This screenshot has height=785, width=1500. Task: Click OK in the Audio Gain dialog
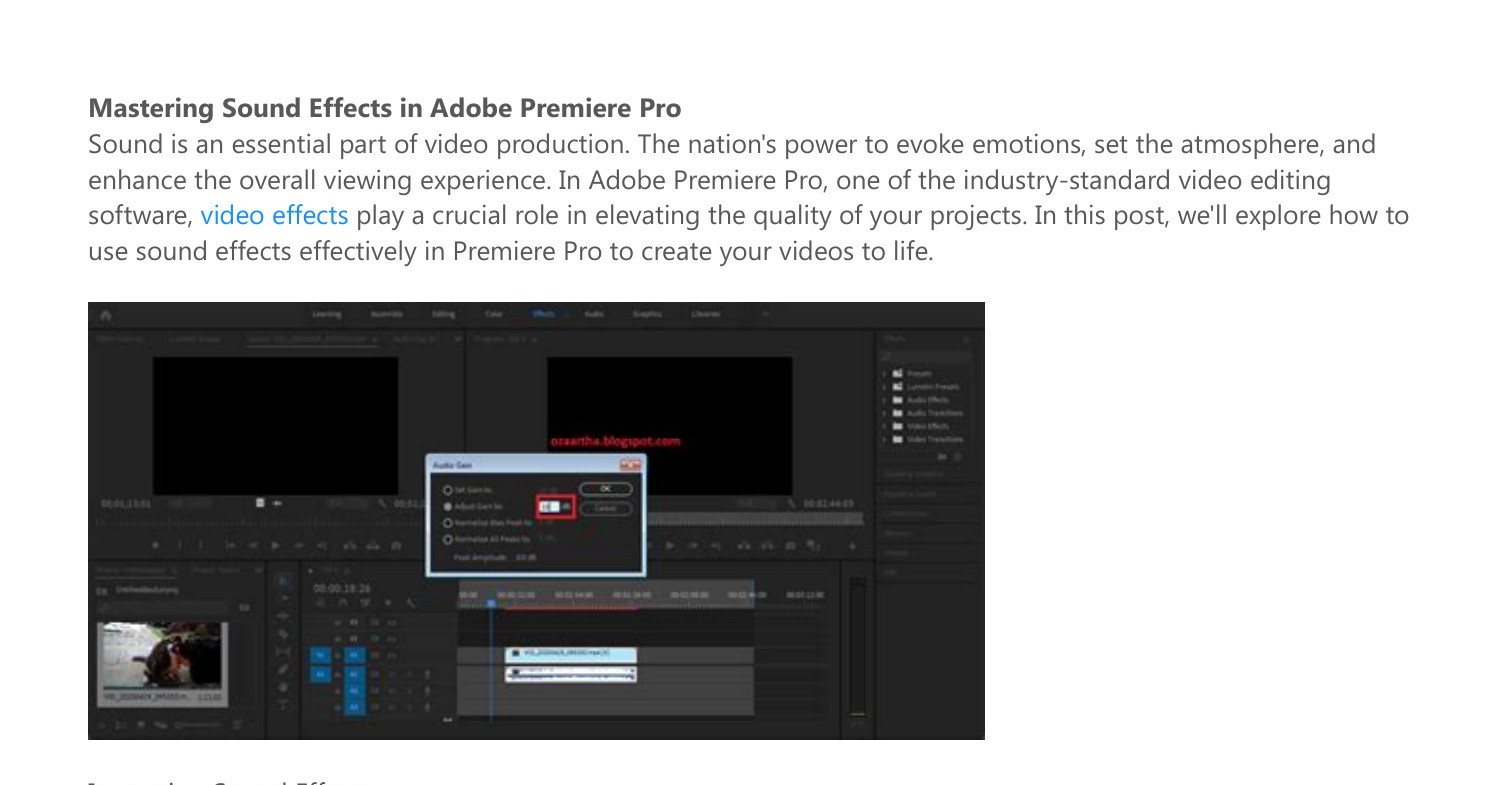click(606, 489)
